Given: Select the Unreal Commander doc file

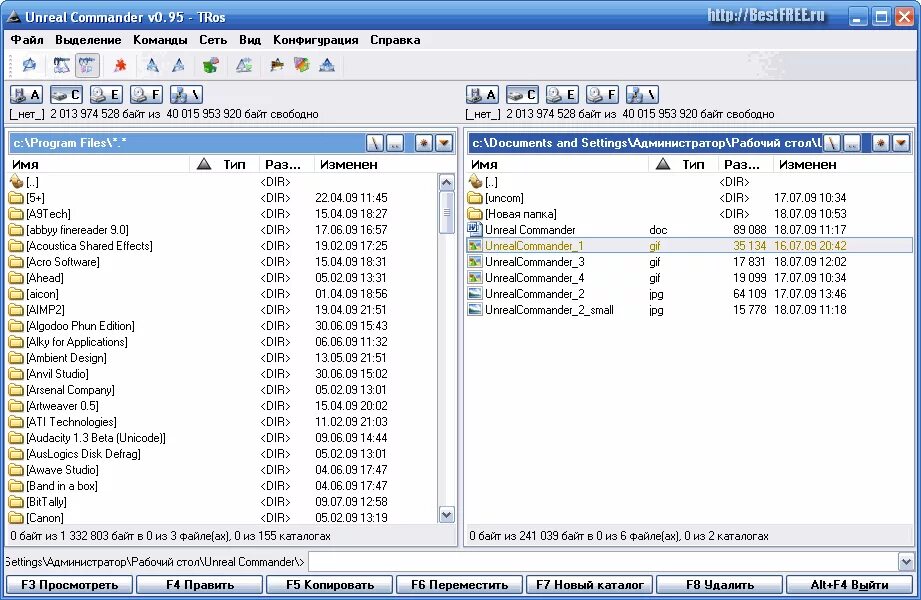Looking at the screenshot, I should pos(690,230).
